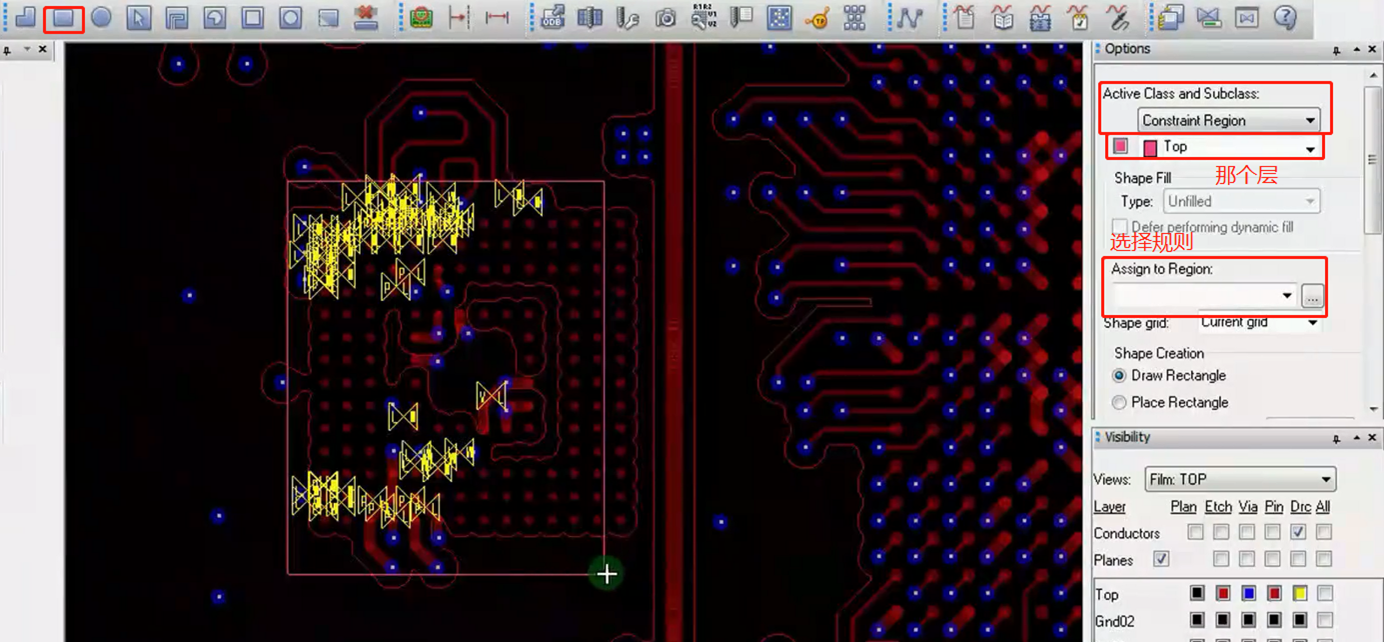
Task: Click the checklist waveform audit icon
Action: (x=1078, y=18)
